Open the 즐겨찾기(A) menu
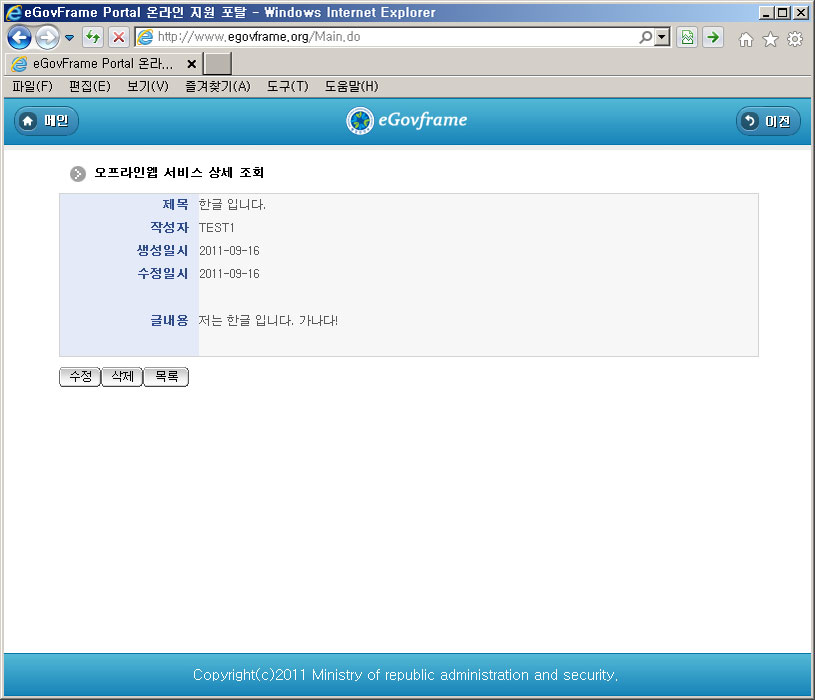This screenshot has width=815, height=700. [x=217, y=87]
